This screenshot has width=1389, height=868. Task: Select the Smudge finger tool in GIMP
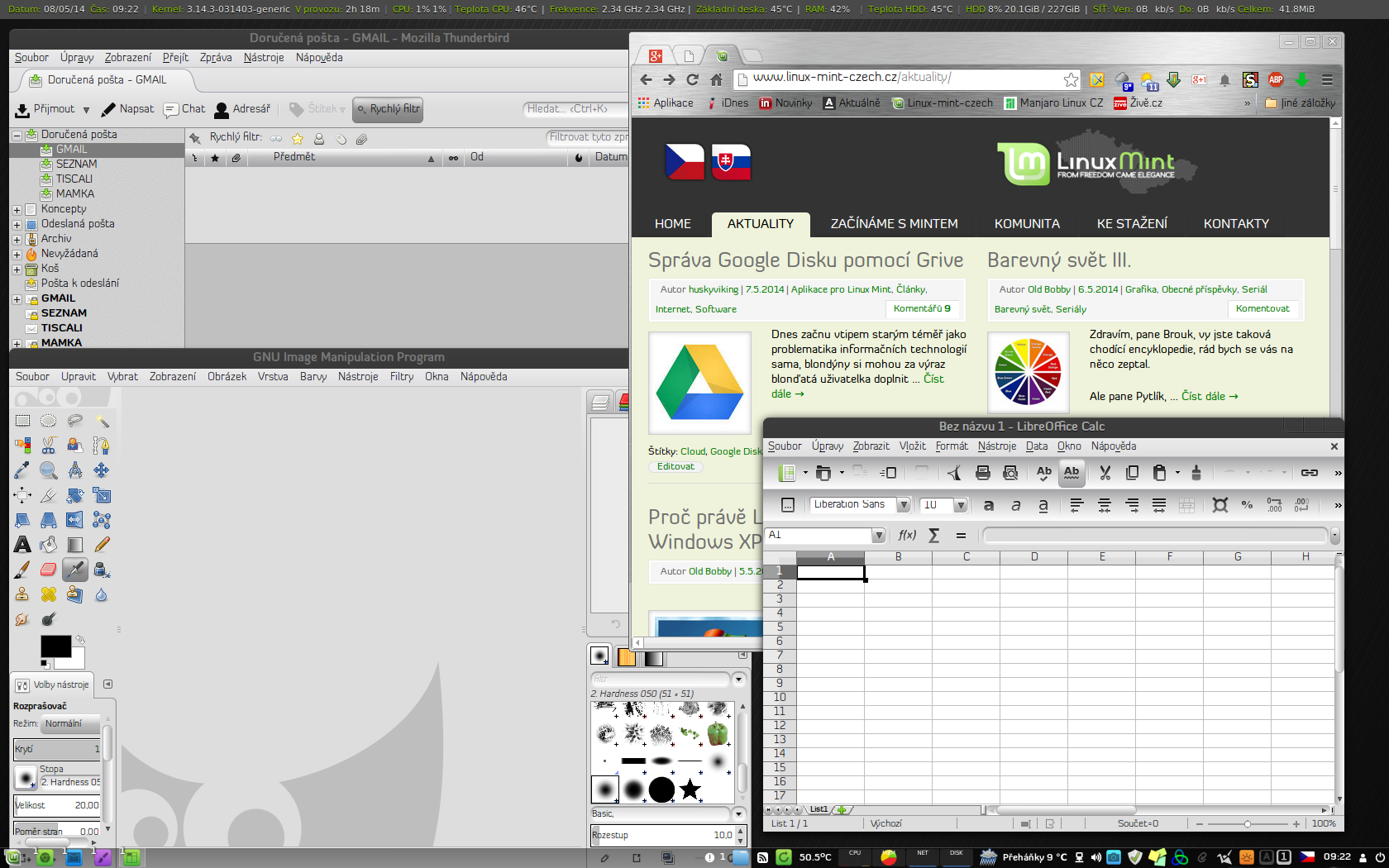tap(22, 619)
